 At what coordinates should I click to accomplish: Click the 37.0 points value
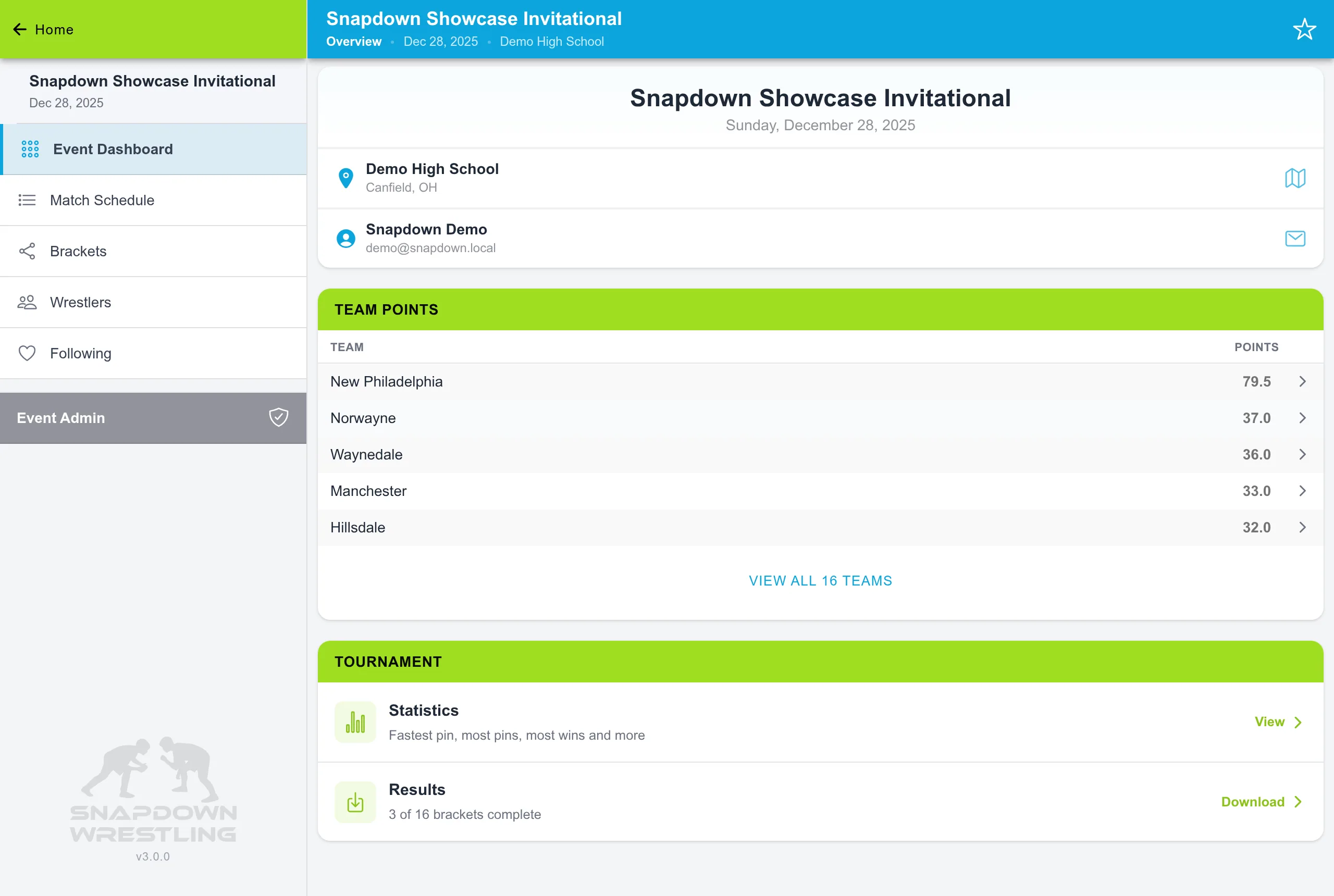pyautogui.click(x=1256, y=418)
